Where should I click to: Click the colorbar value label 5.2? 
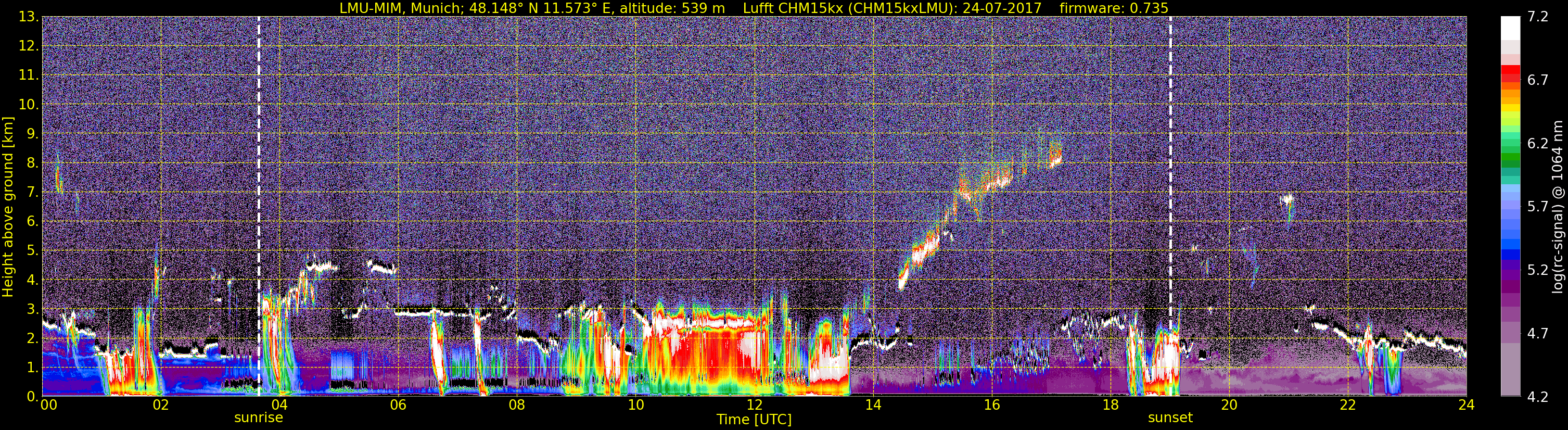coord(1538,270)
